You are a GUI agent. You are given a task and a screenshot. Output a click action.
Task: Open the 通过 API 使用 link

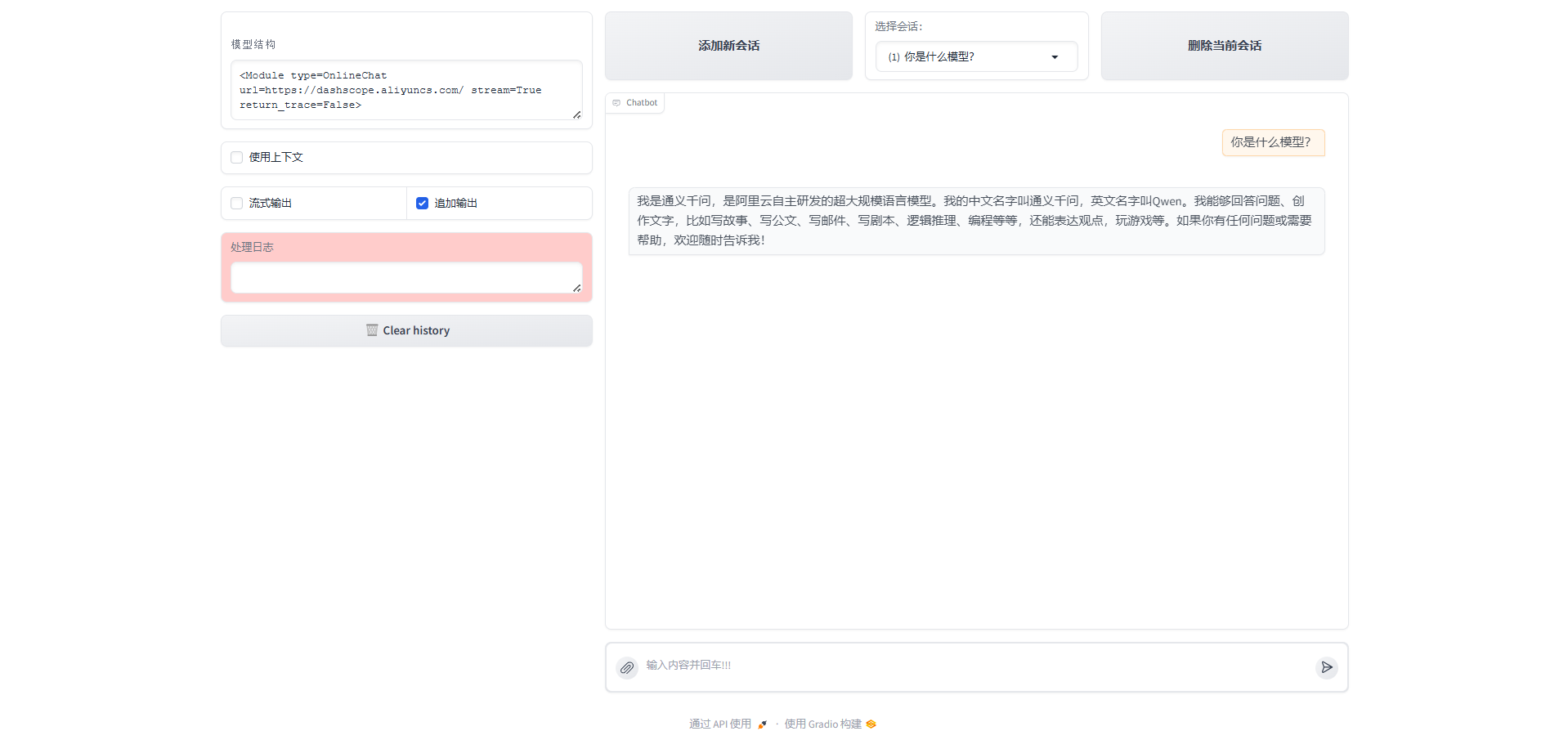[728, 724]
